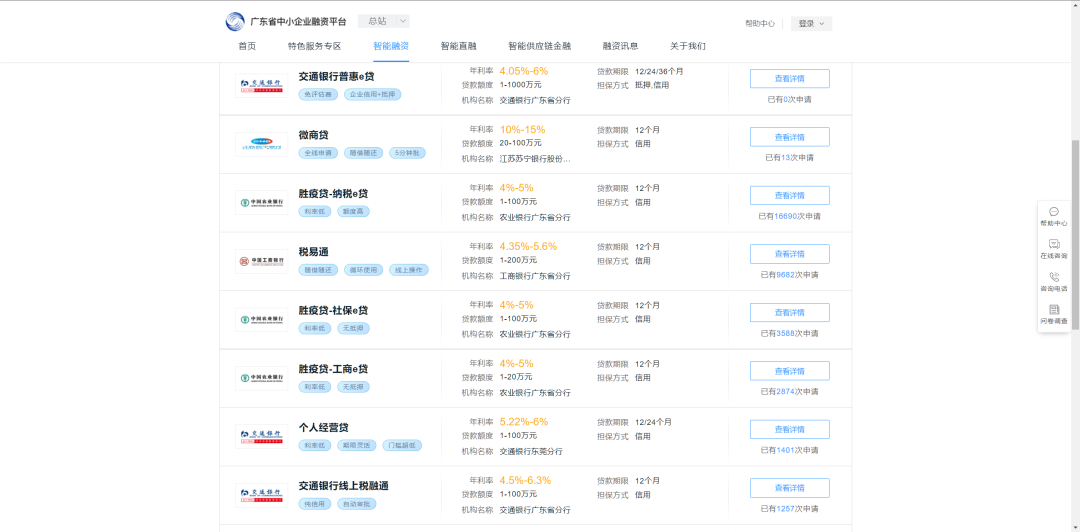Image resolution: width=1080 pixels, height=532 pixels.
Task: Click 查看详情 for 胜疫贷-社保e贷
Action: click(789, 313)
